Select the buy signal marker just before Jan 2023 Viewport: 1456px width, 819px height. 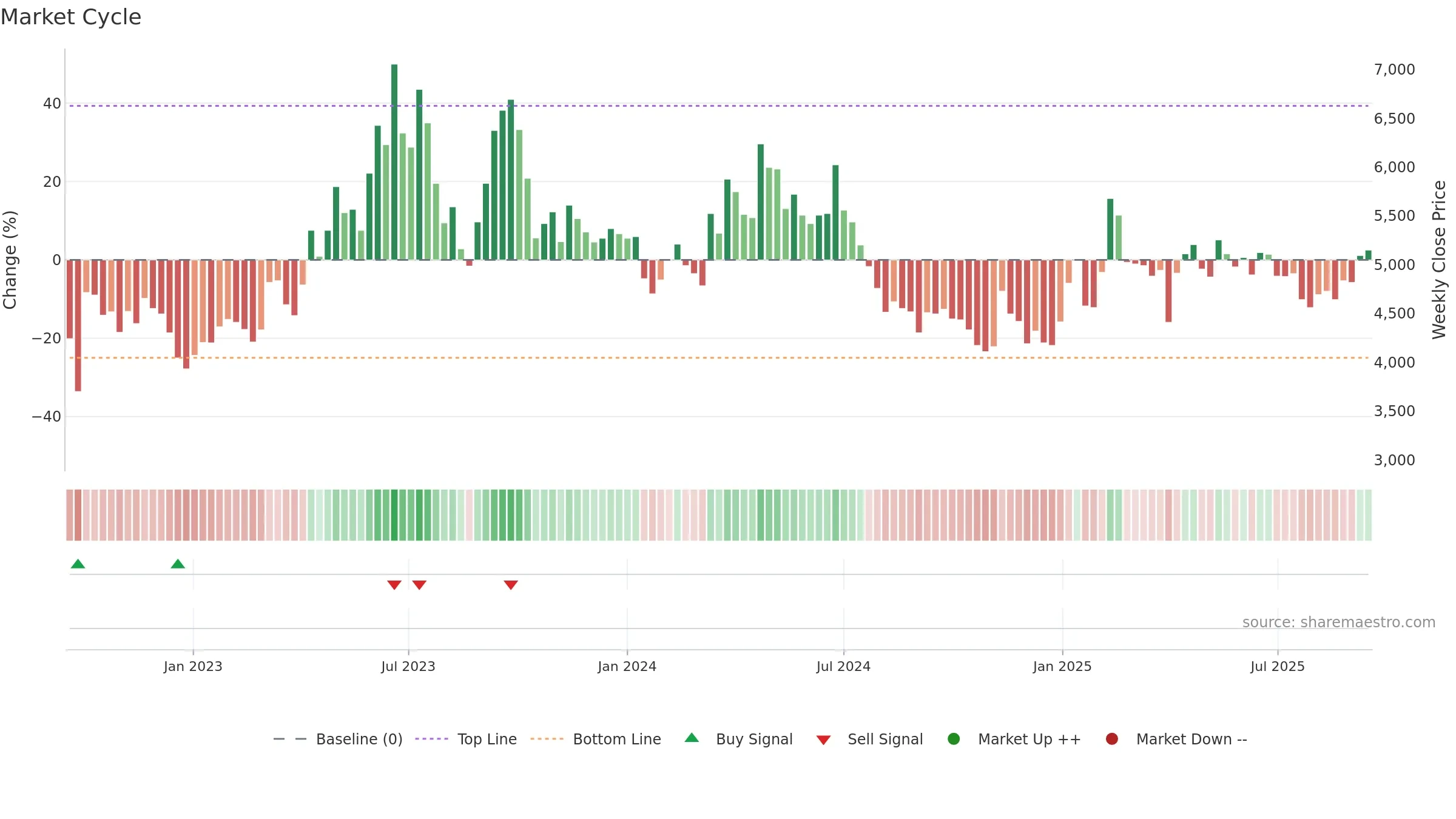pyautogui.click(x=178, y=564)
